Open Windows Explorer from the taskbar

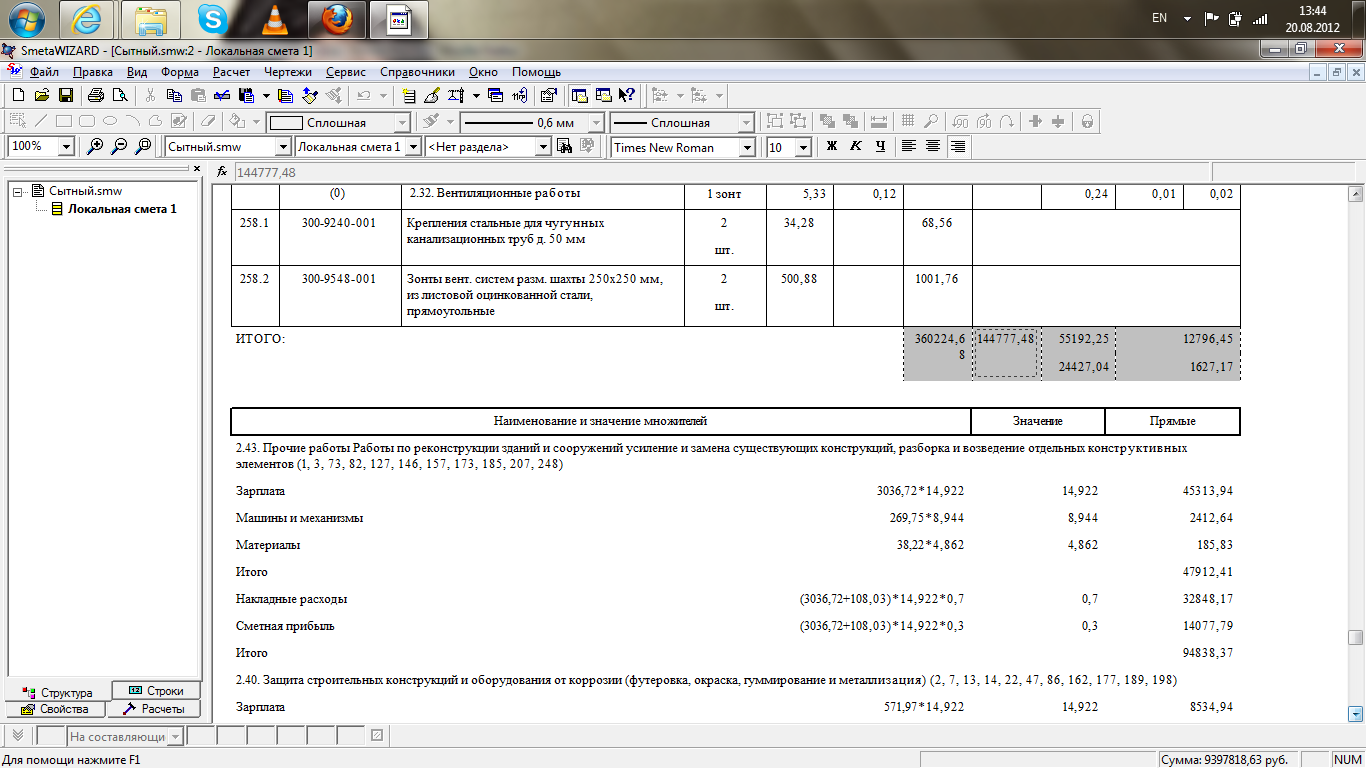tap(150, 19)
